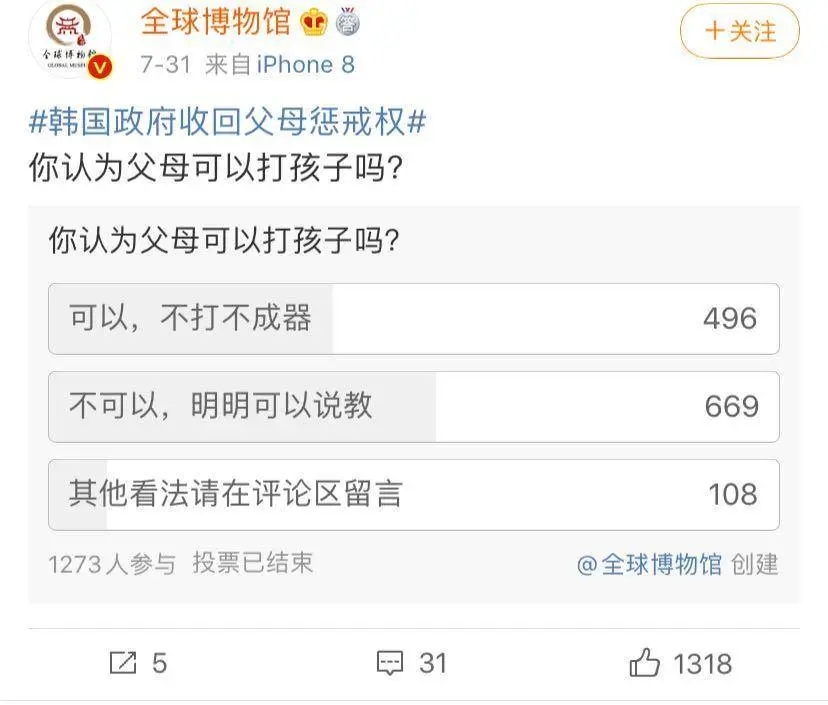Follow the account with +关注 button
828x705 pixels.
point(740,32)
